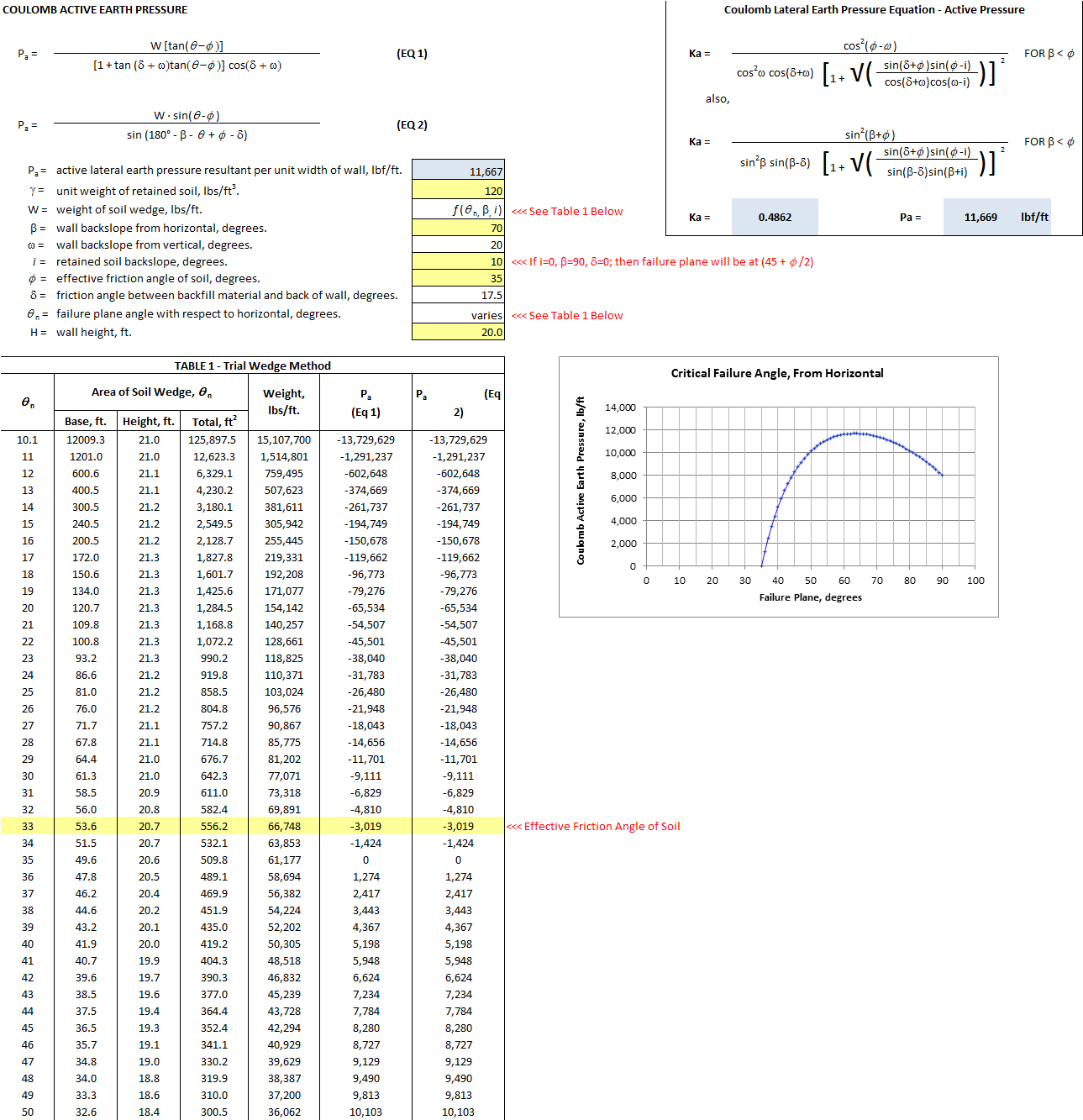Screen dimensions: 1083x1120
Task: Select wall backslope from vertical cell showing 20
Action: (x=458, y=244)
